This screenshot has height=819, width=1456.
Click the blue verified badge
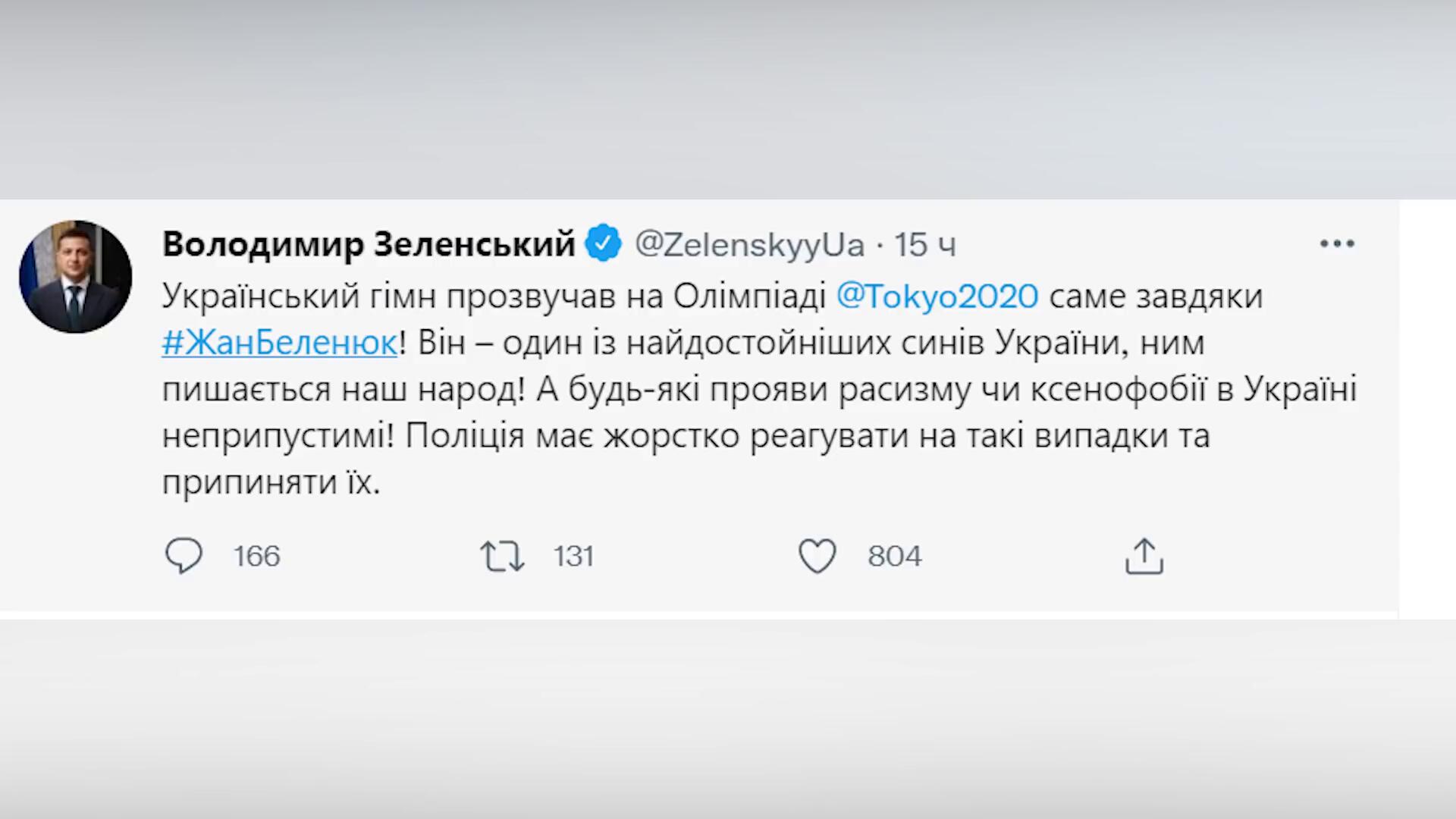click(x=604, y=244)
